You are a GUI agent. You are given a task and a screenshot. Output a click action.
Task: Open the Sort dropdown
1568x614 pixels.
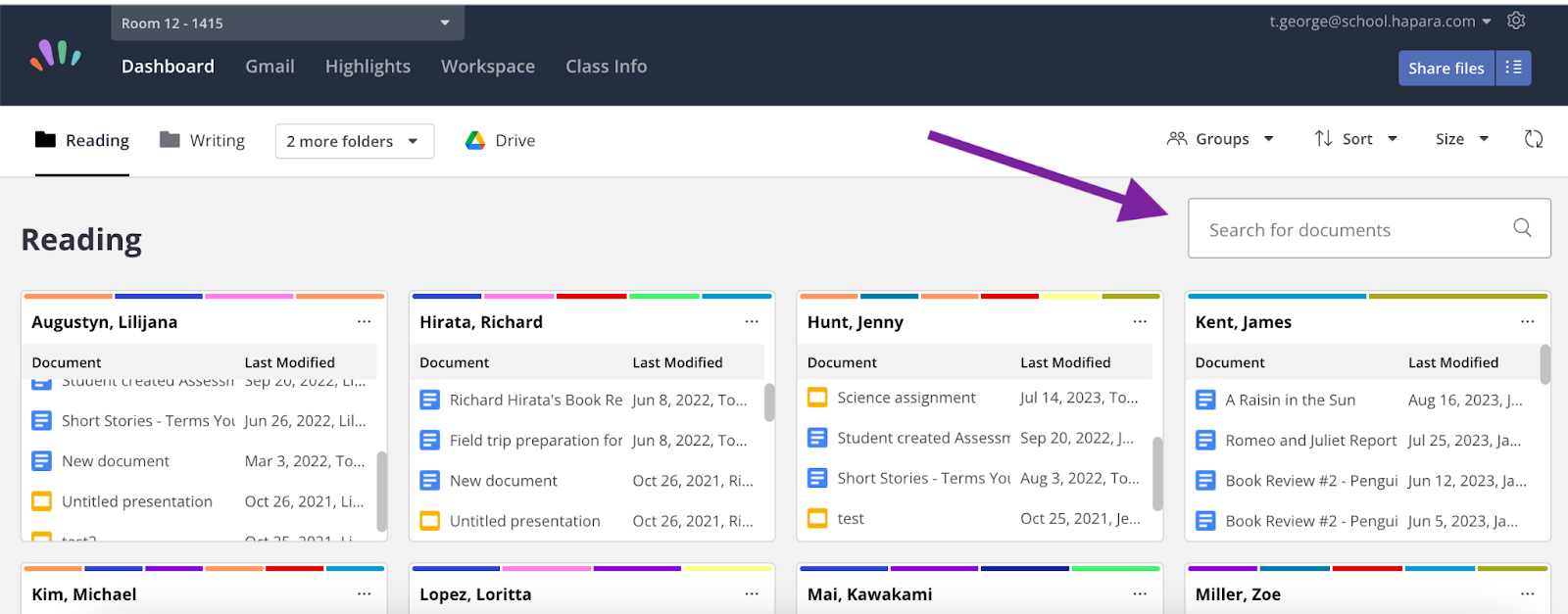[1356, 139]
